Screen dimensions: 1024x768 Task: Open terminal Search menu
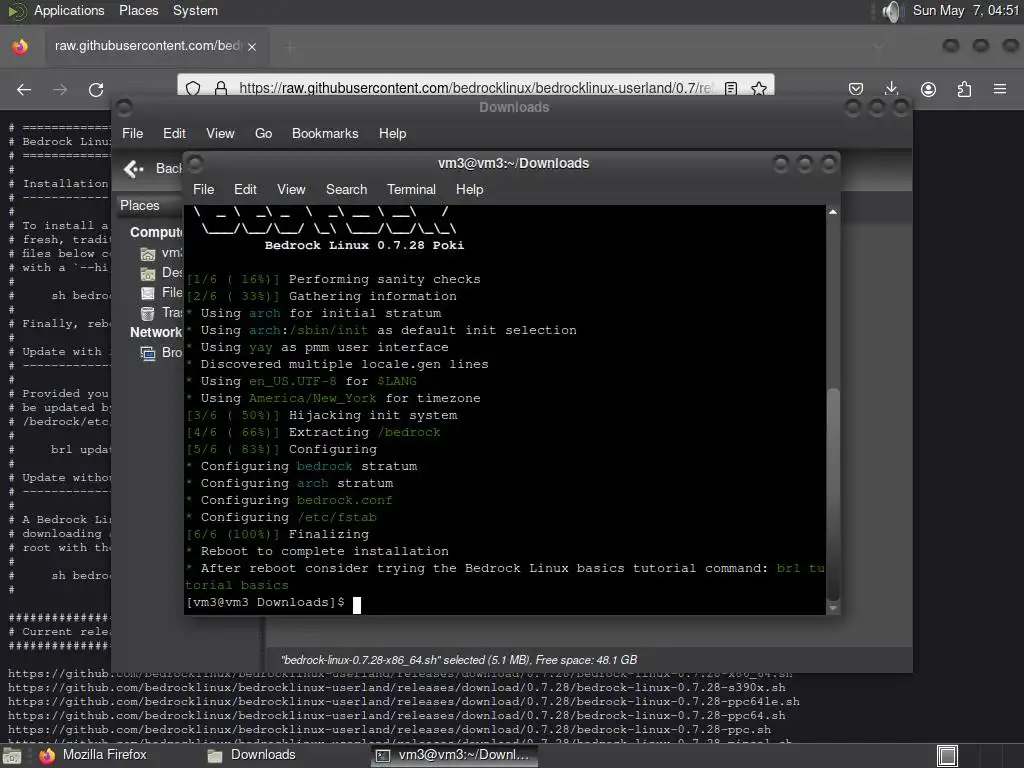tap(347, 189)
